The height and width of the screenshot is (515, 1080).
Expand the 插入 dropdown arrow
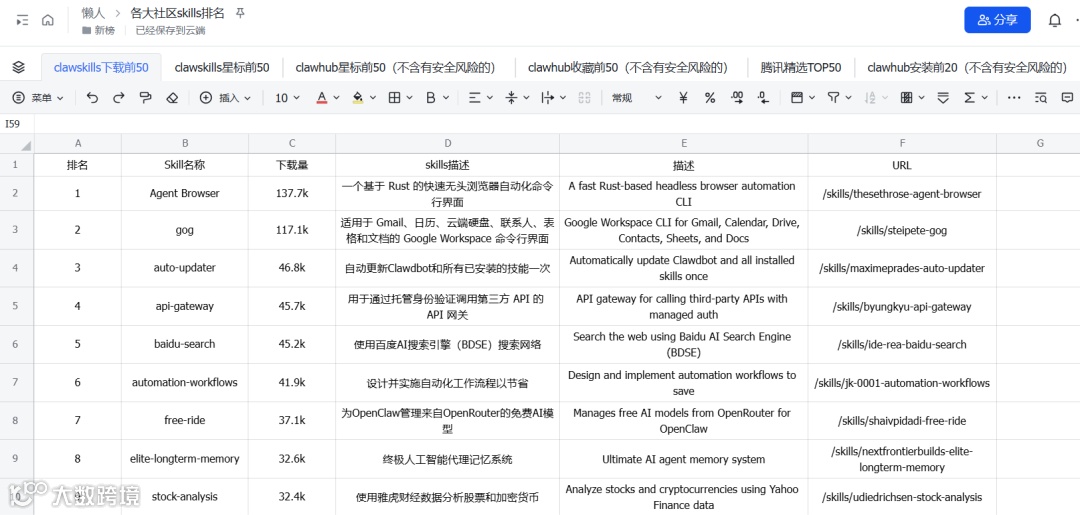[x=248, y=98]
